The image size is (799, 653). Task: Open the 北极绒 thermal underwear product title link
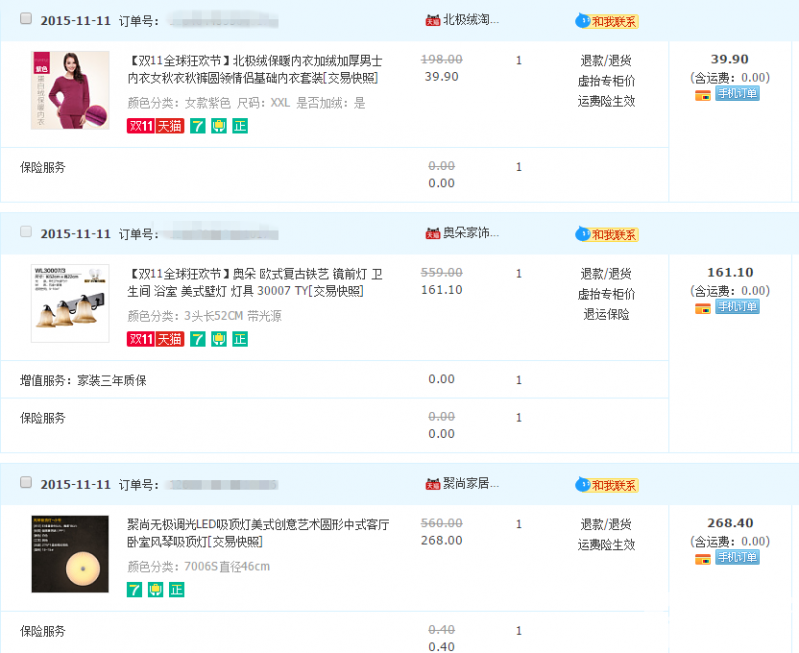pos(254,69)
